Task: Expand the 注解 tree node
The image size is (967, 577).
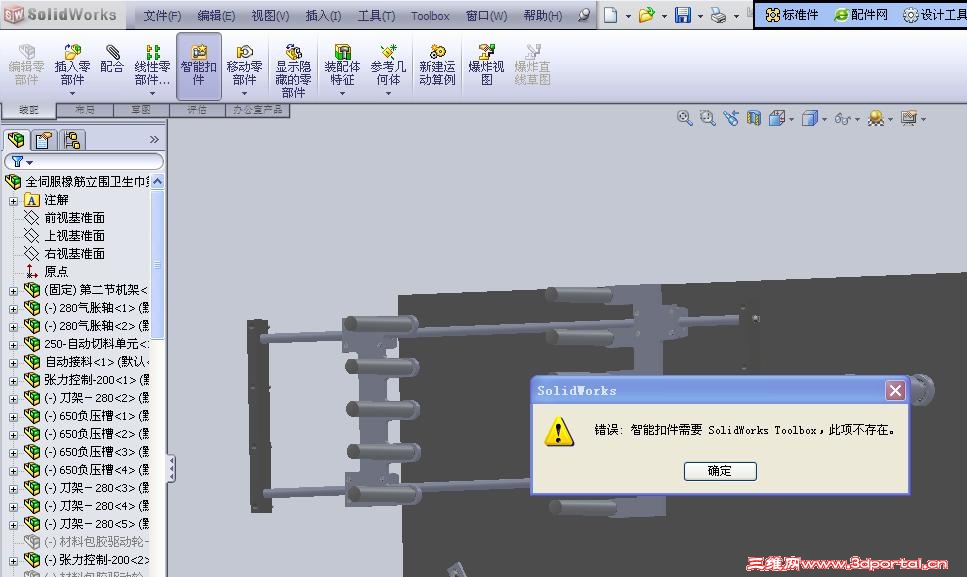Action: click(x=14, y=201)
